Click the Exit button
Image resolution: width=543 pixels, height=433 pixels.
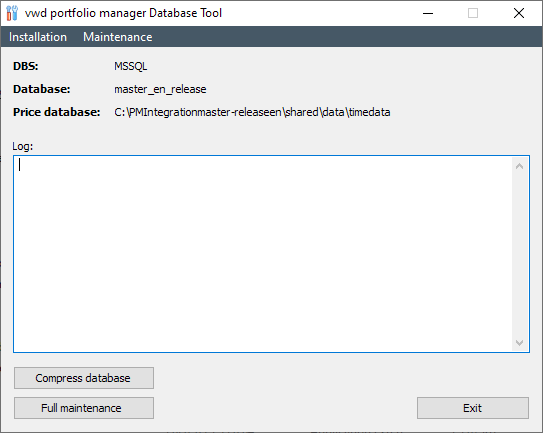pyautogui.click(x=473, y=408)
